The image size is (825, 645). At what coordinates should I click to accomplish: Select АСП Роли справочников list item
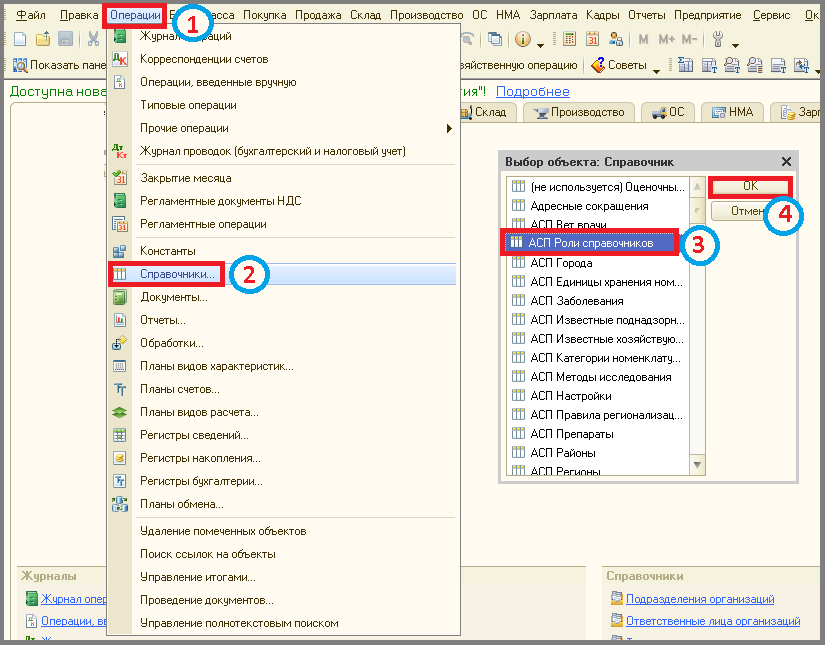tap(590, 243)
